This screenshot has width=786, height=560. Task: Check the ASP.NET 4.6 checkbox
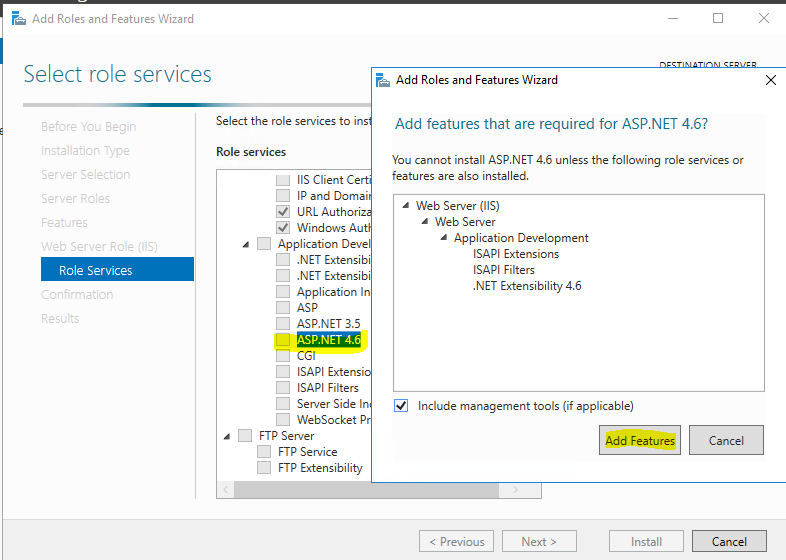coord(284,340)
